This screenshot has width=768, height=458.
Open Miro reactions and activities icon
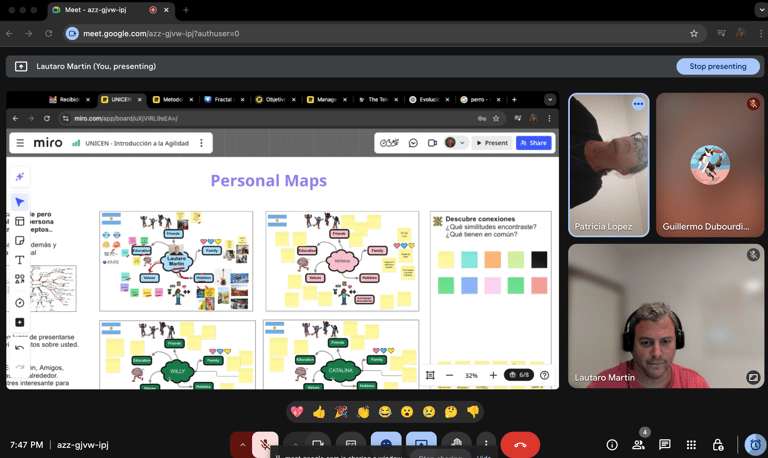click(x=389, y=143)
